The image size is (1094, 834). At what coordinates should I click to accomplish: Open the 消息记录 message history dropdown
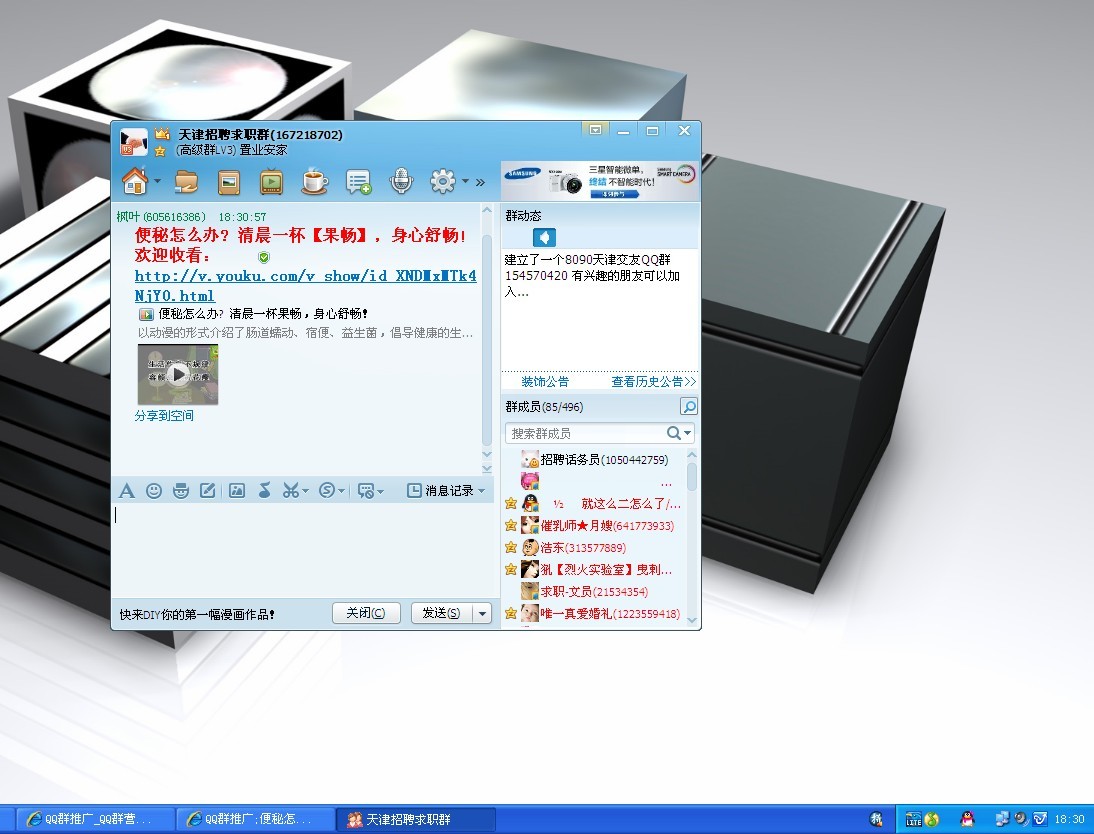(x=447, y=490)
